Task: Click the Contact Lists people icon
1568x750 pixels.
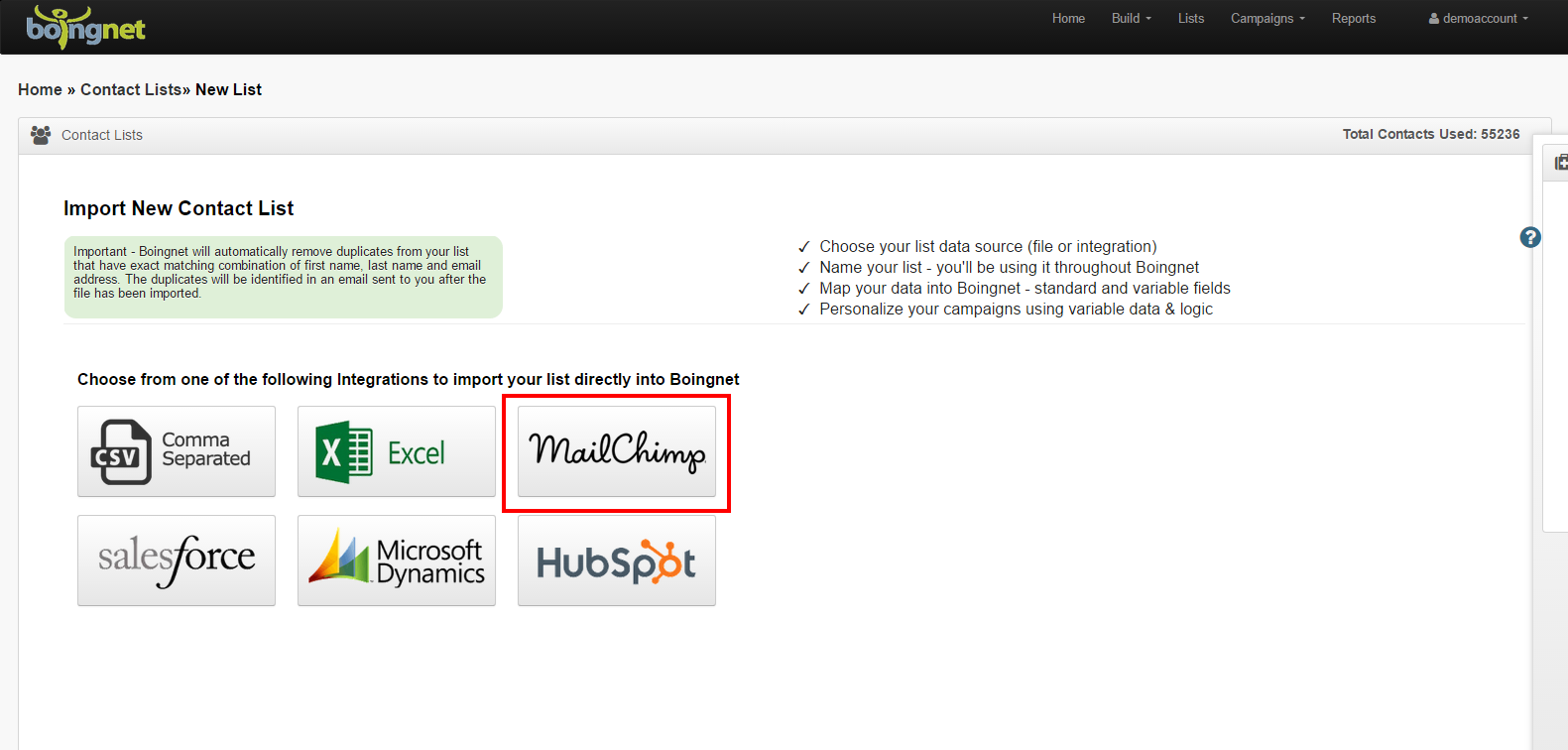Action: coord(41,135)
